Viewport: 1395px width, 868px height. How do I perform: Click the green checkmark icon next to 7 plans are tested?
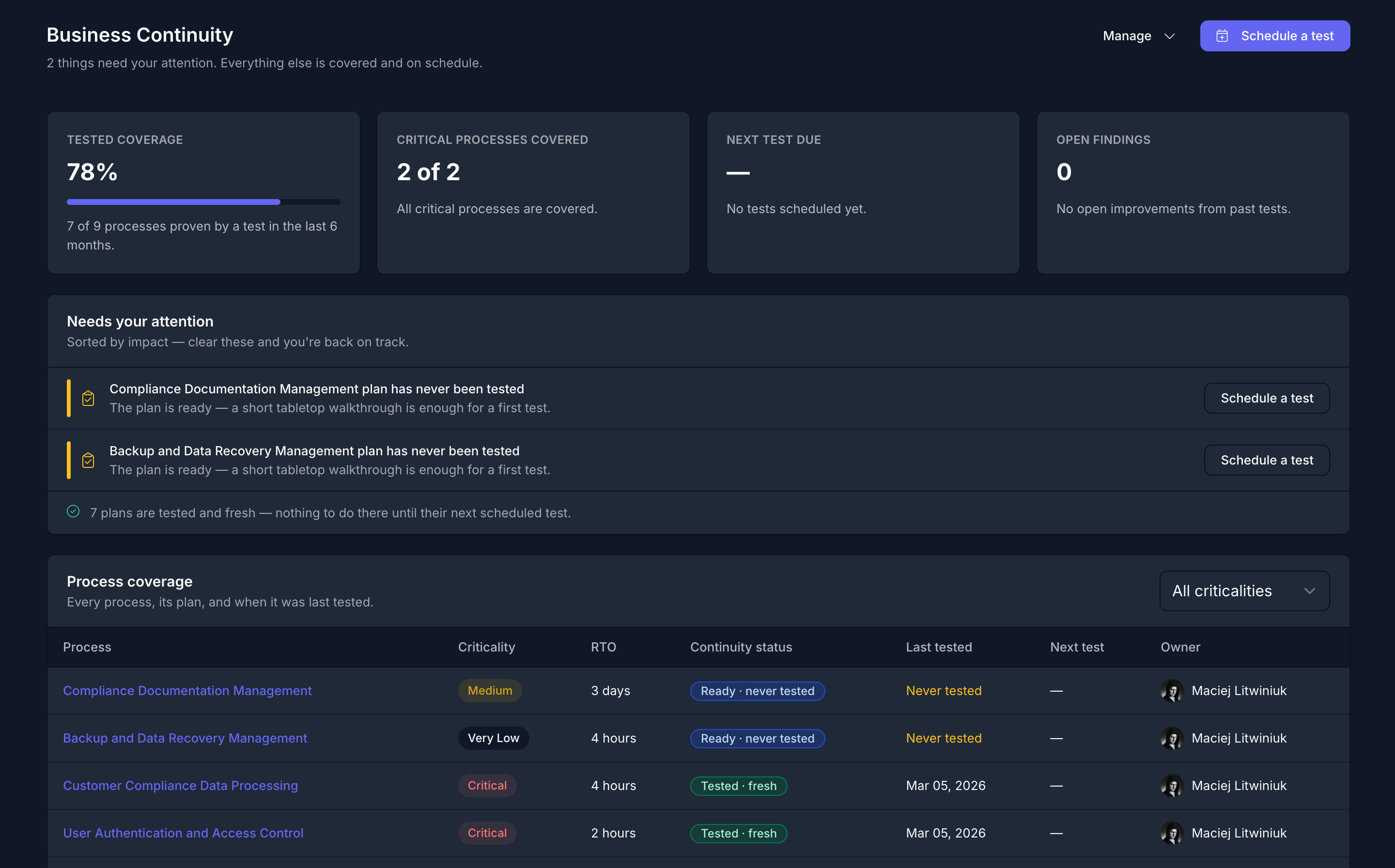click(73, 511)
